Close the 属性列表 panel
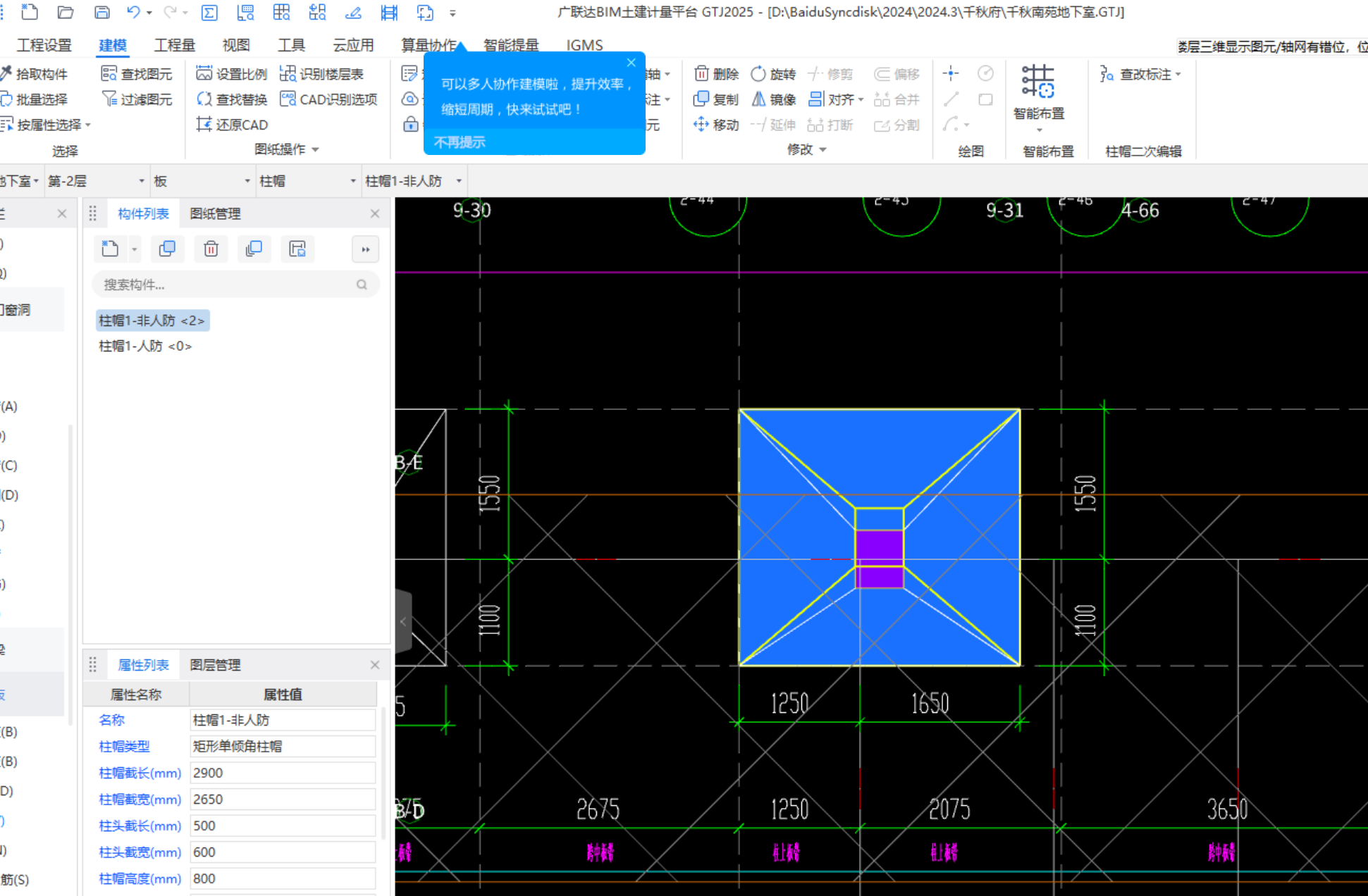Image resolution: width=1368 pixels, height=896 pixels. point(375,665)
